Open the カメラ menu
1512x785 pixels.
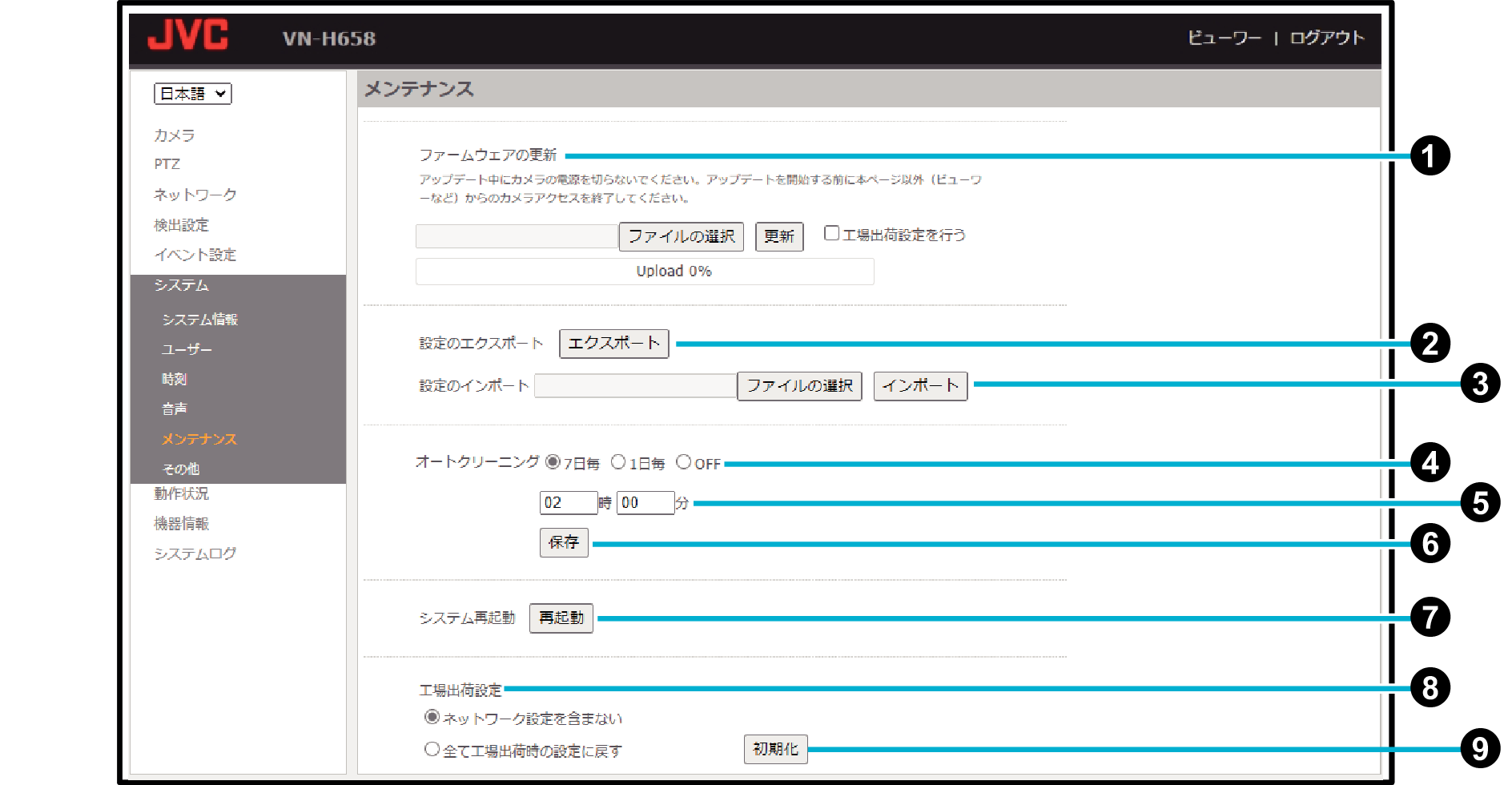[175, 135]
